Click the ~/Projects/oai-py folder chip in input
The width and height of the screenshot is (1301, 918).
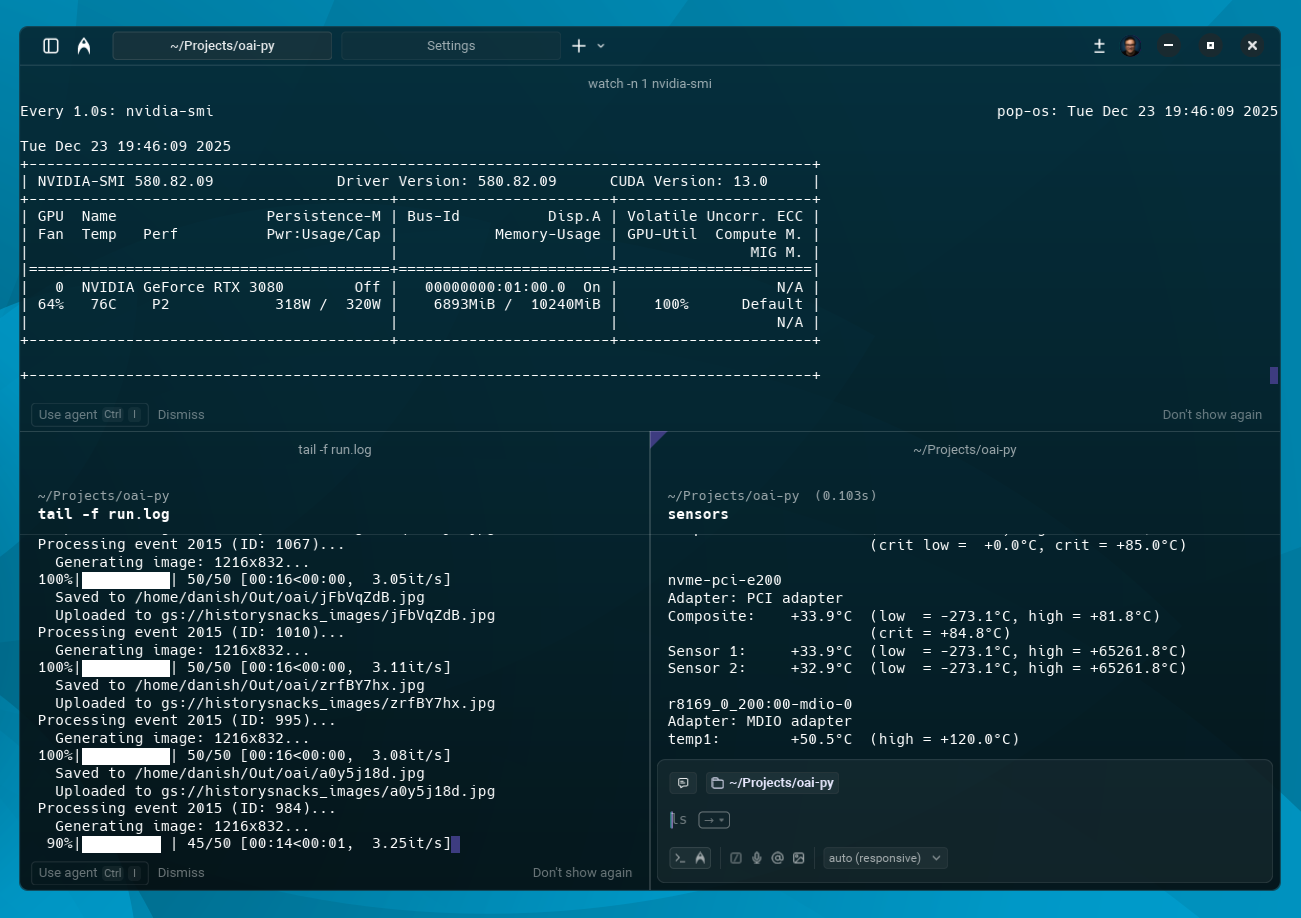pyautogui.click(x=772, y=783)
